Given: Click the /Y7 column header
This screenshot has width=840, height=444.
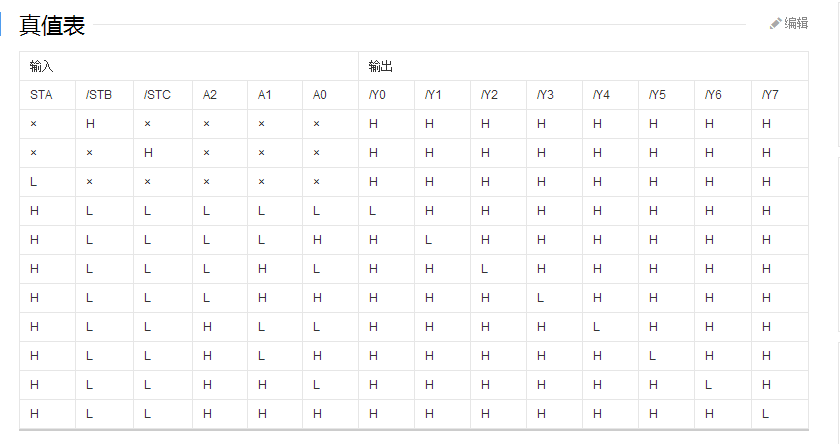Looking at the screenshot, I should [x=769, y=95].
